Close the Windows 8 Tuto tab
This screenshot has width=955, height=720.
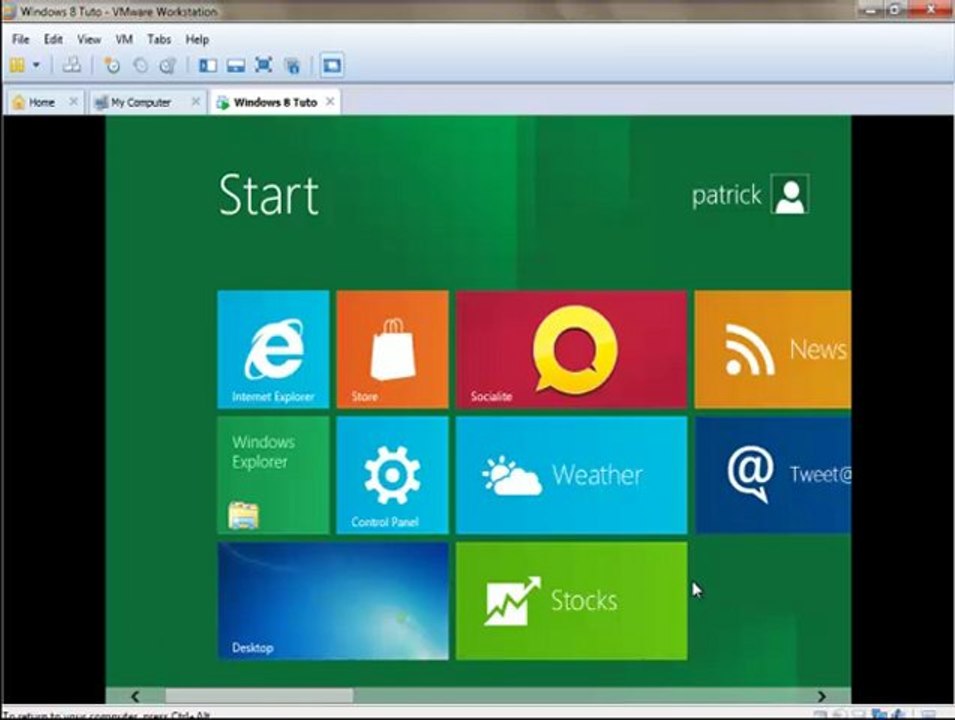click(x=330, y=101)
